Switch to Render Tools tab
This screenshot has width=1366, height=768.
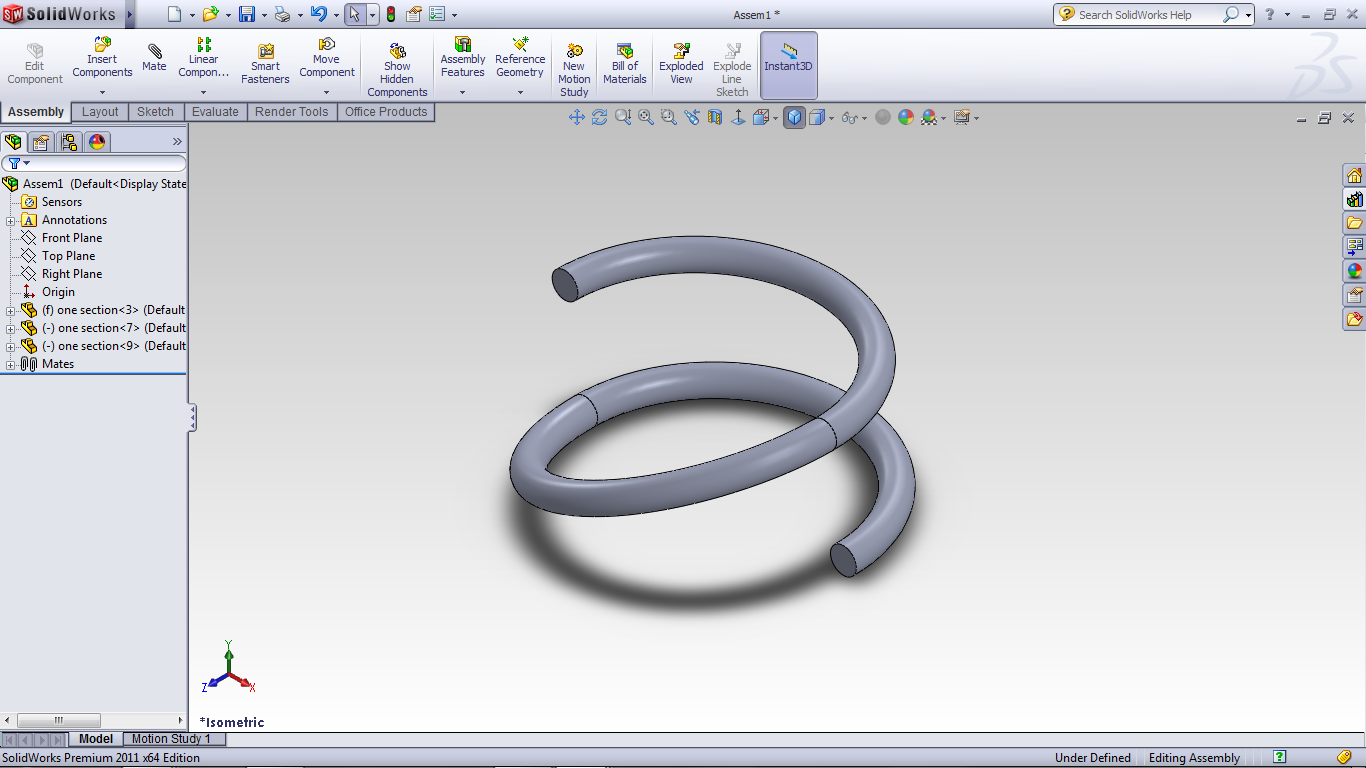pos(292,112)
